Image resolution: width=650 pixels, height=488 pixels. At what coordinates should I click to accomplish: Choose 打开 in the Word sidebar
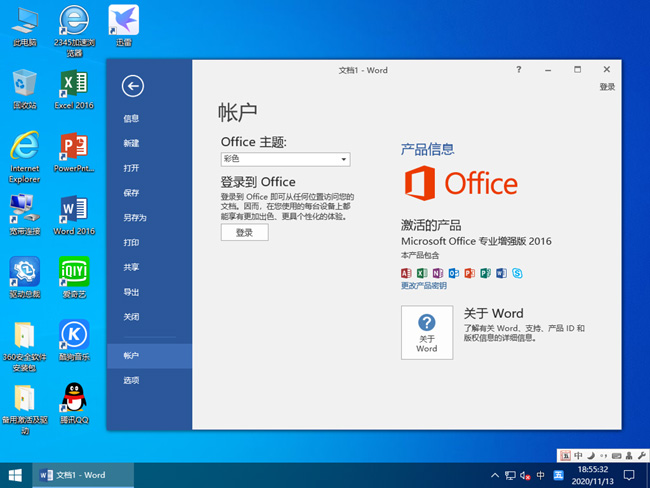131,168
